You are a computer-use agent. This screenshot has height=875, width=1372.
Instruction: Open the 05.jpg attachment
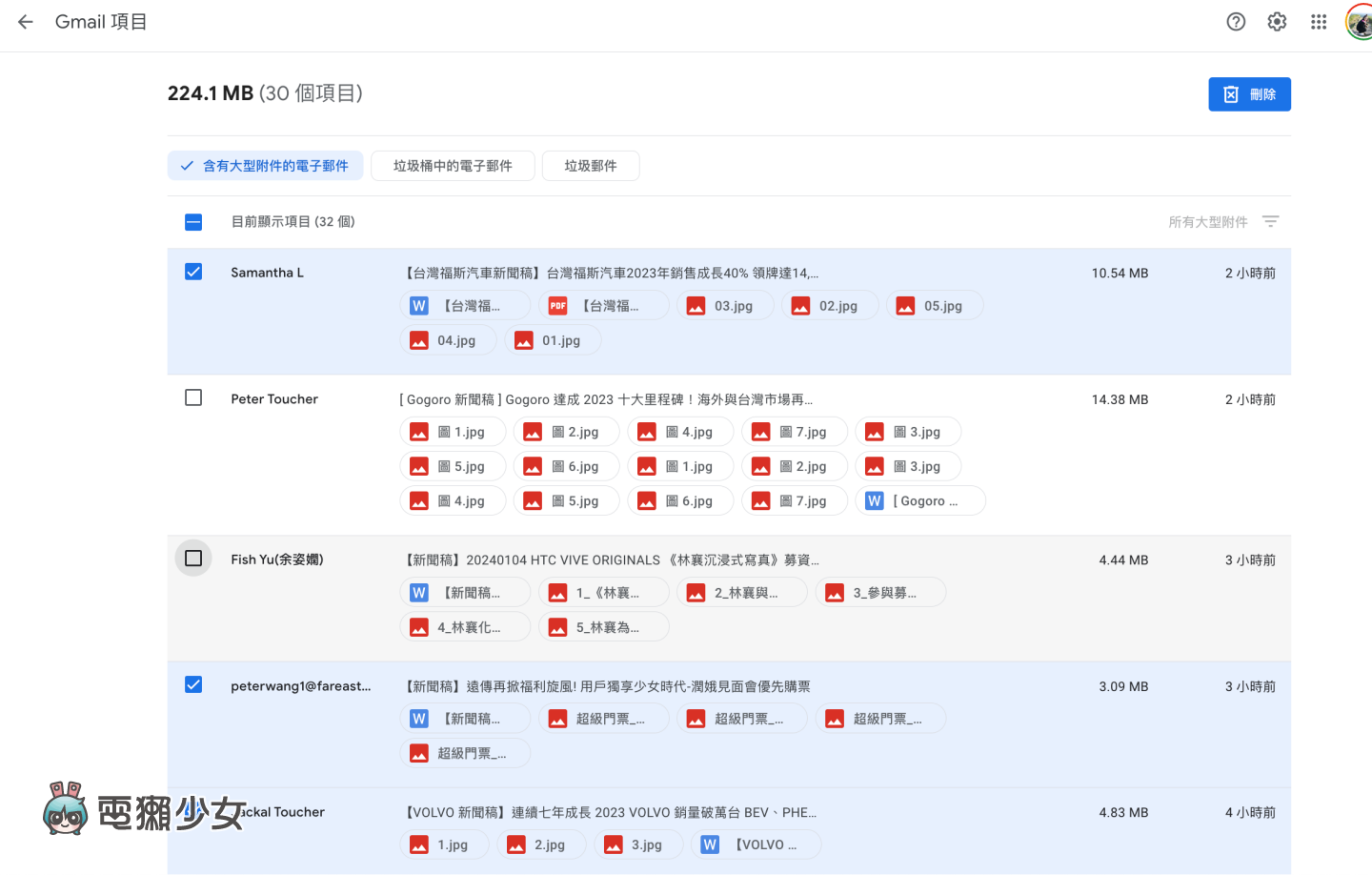coord(935,306)
